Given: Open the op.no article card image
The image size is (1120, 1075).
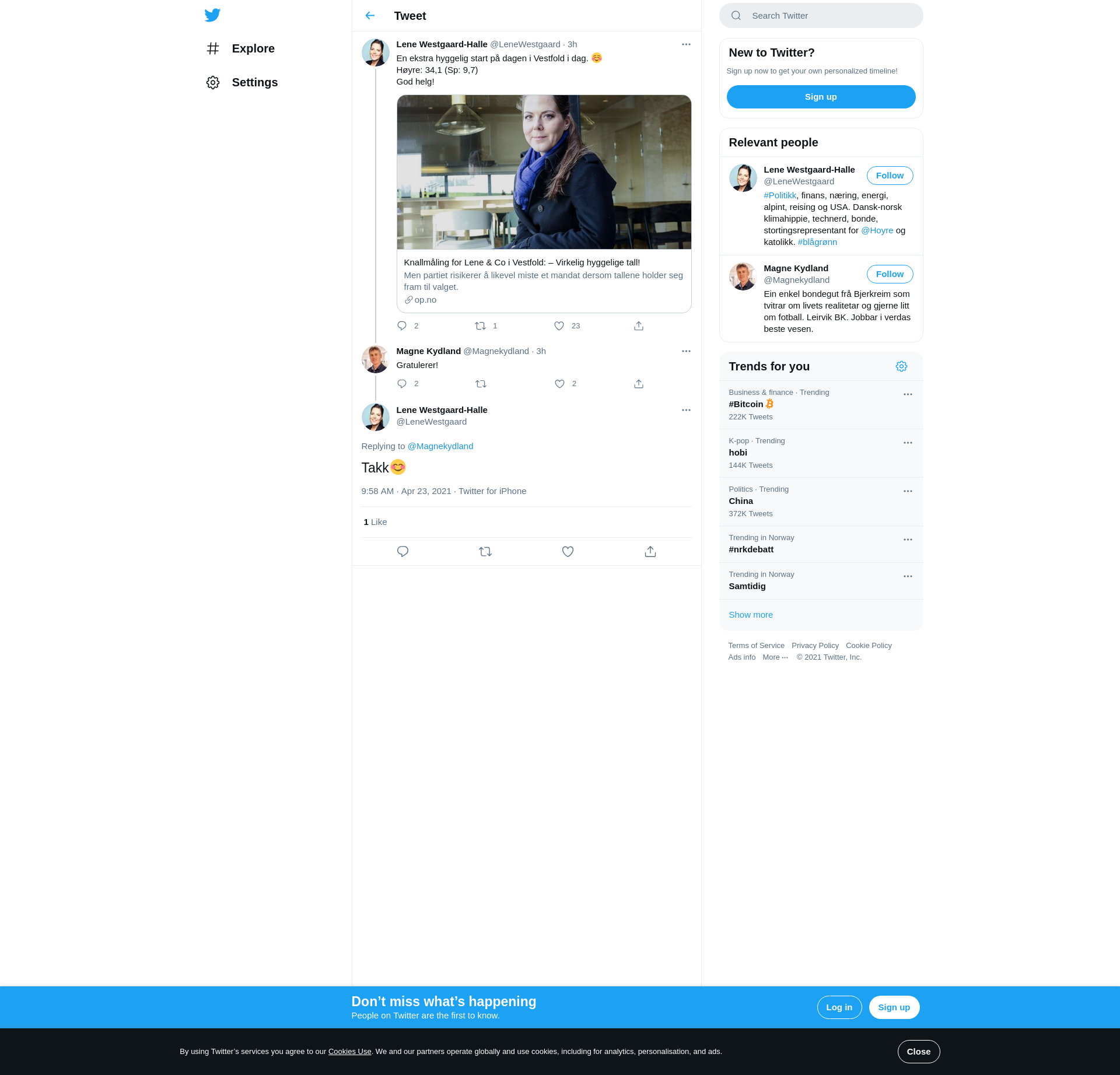Looking at the screenshot, I should tap(544, 172).
